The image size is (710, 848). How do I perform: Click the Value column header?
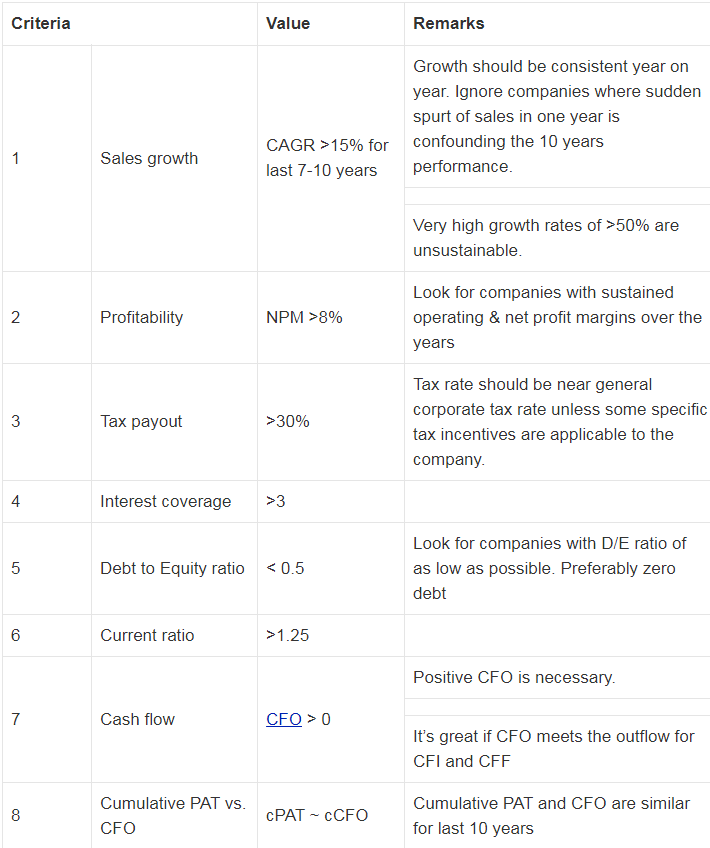coord(288,23)
